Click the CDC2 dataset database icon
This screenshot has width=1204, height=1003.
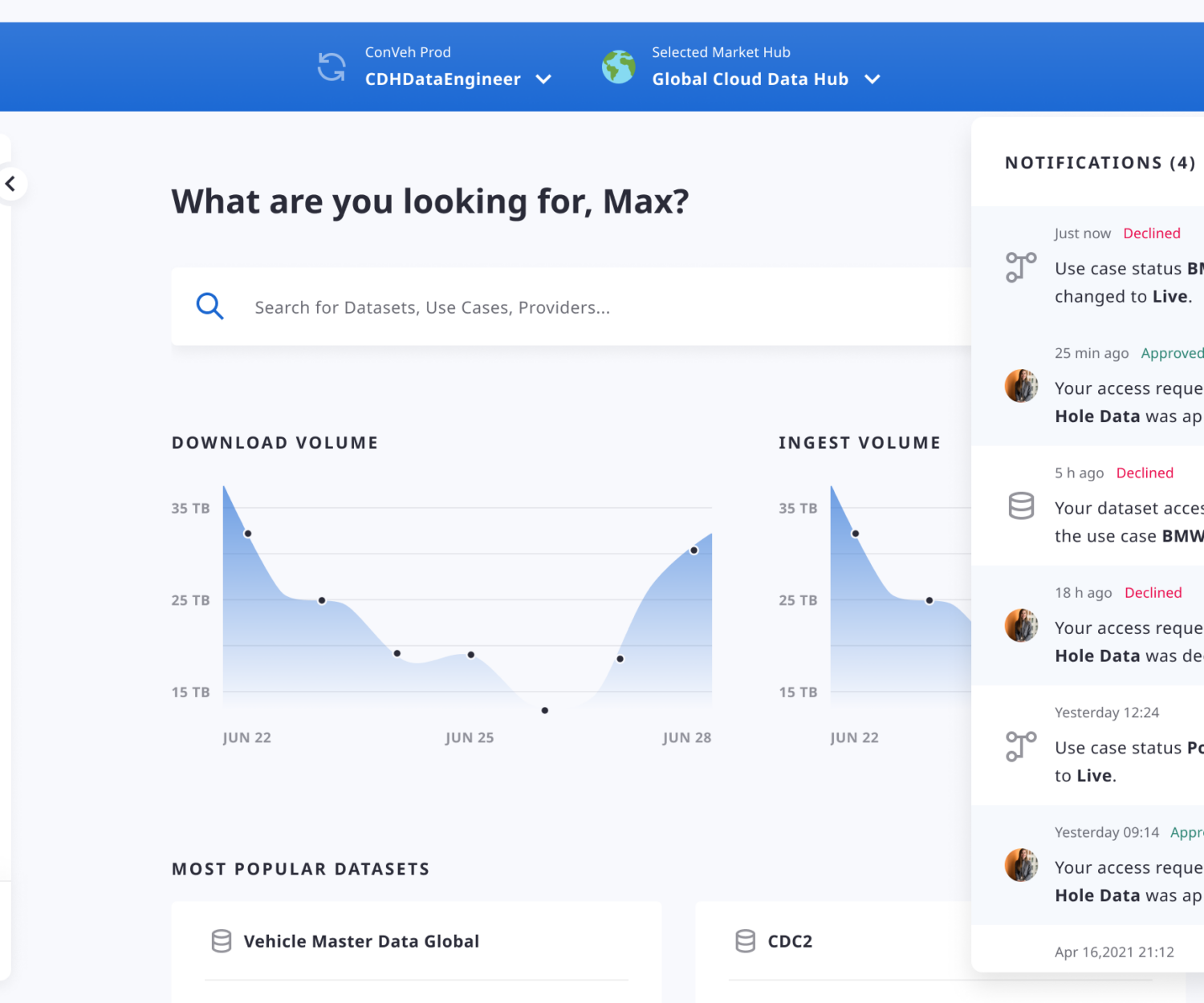[x=746, y=941]
